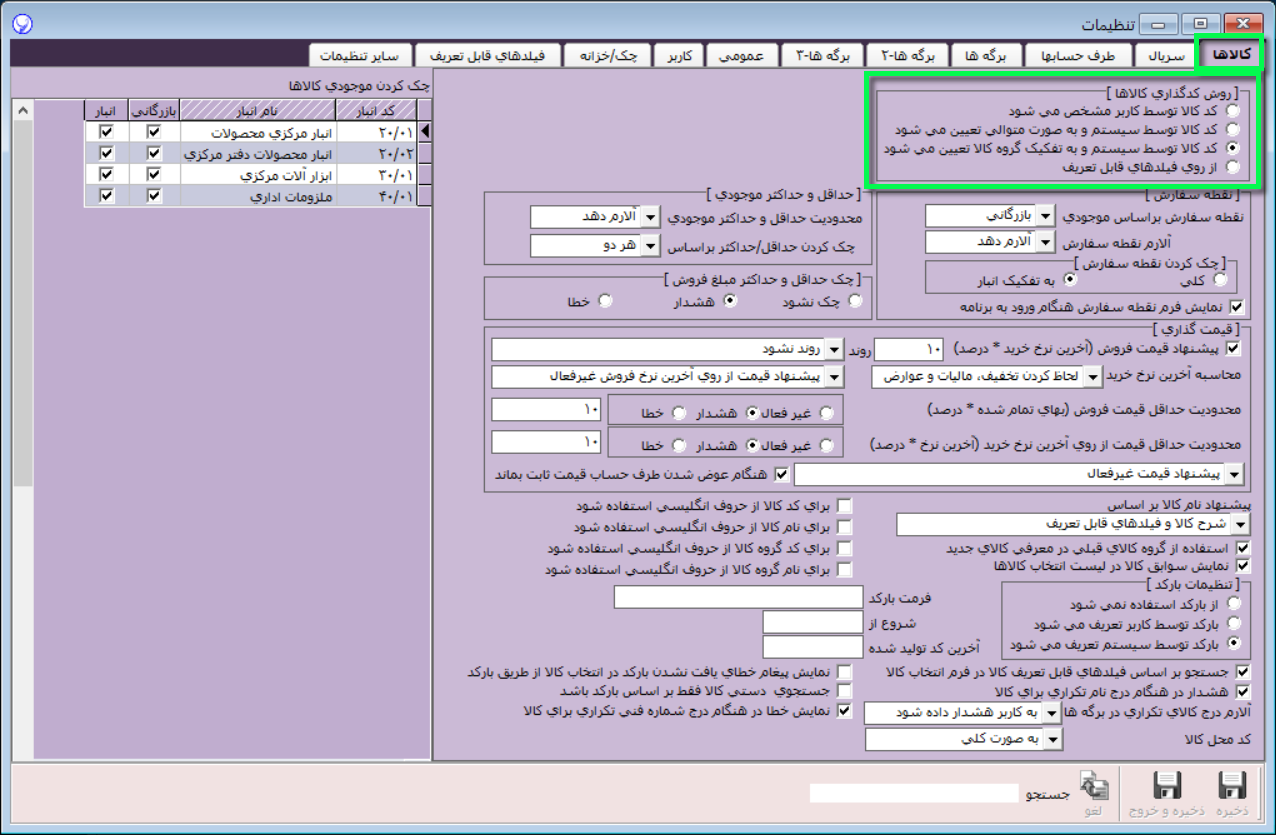This screenshot has height=835, width=1276.
Task: Click the لغو (Cancel) icon
Action: (1095, 787)
